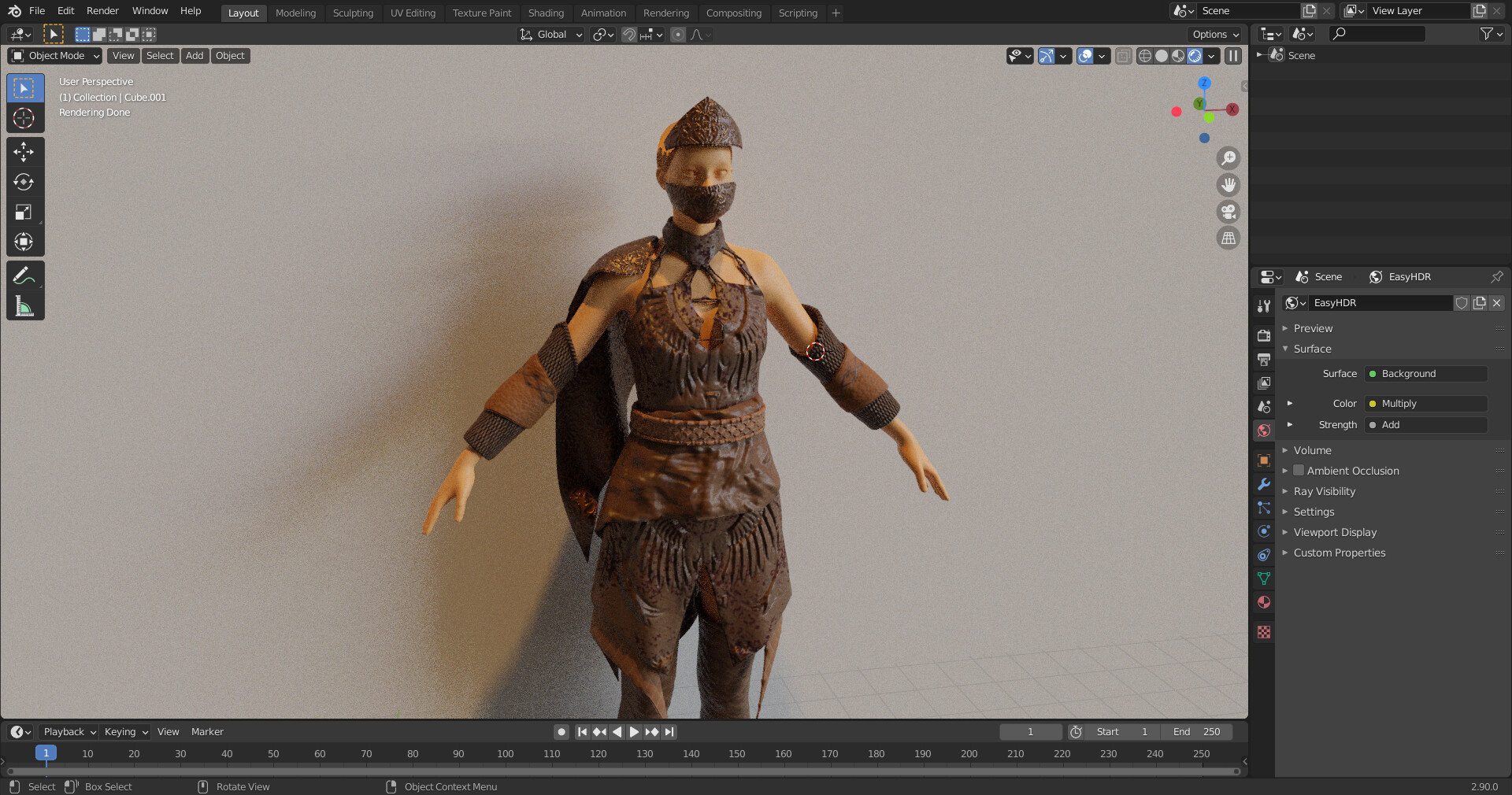Select the Measure tool in the toolbar

coord(25,306)
